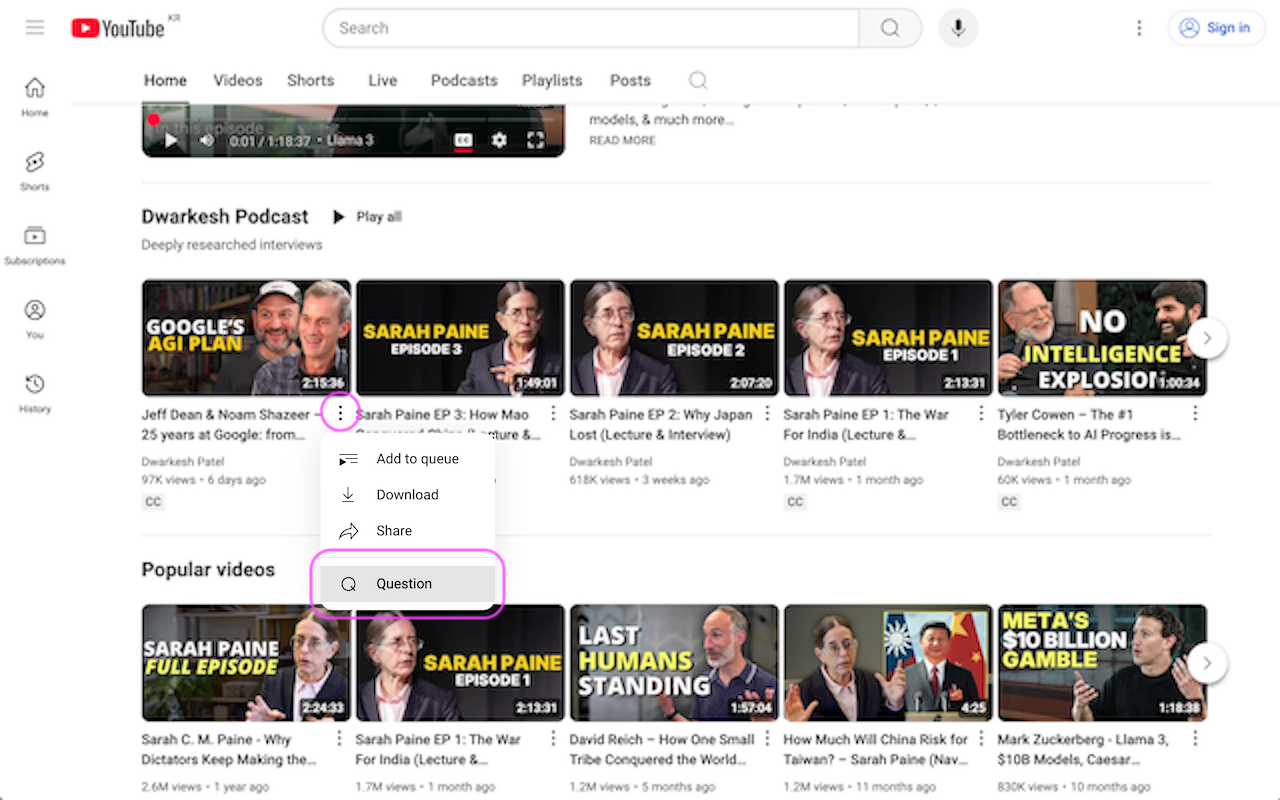Enter fullscreen on the playing video

click(x=536, y=140)
